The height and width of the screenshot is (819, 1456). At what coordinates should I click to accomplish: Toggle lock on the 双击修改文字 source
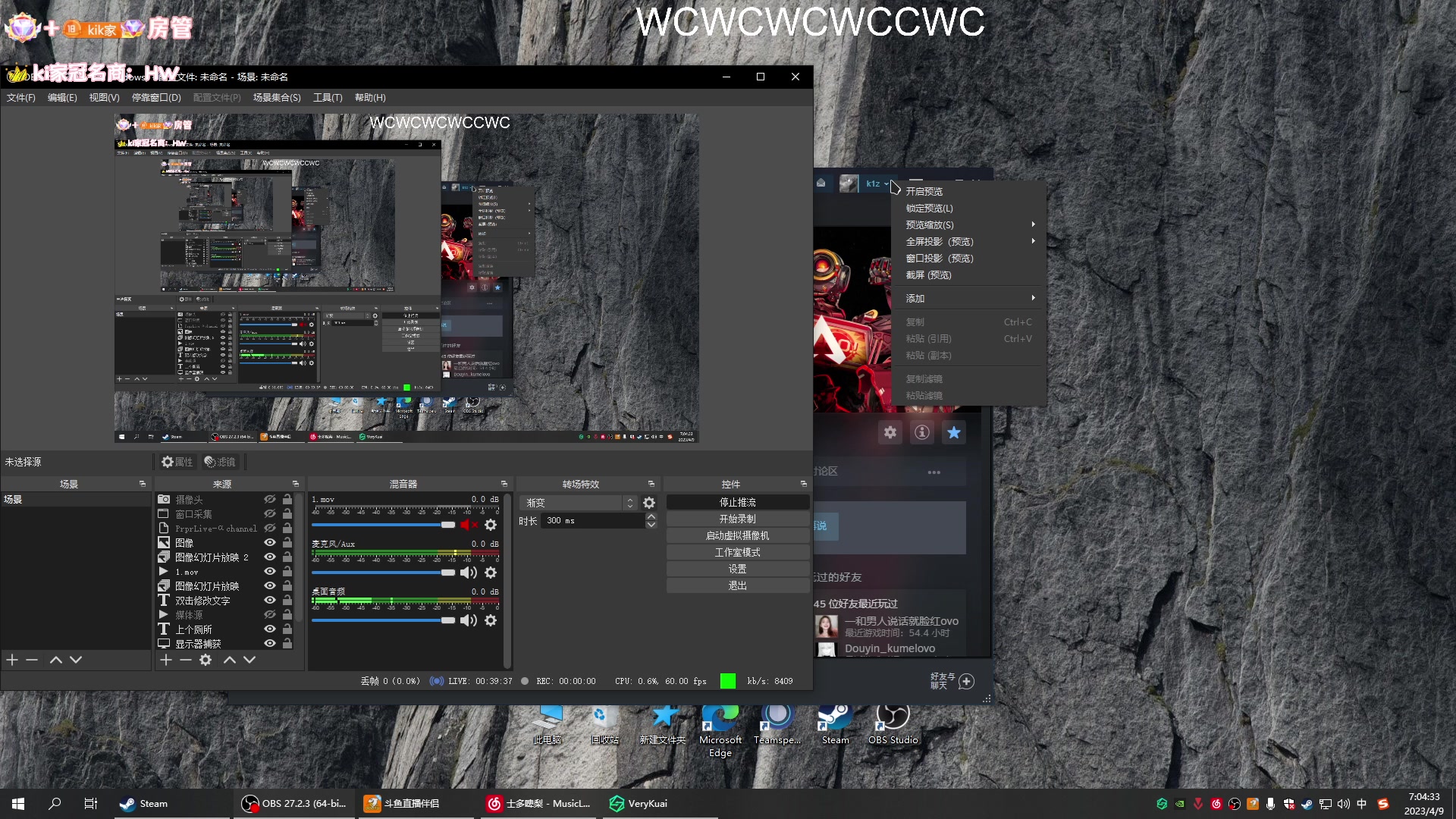tap(287, 601)
